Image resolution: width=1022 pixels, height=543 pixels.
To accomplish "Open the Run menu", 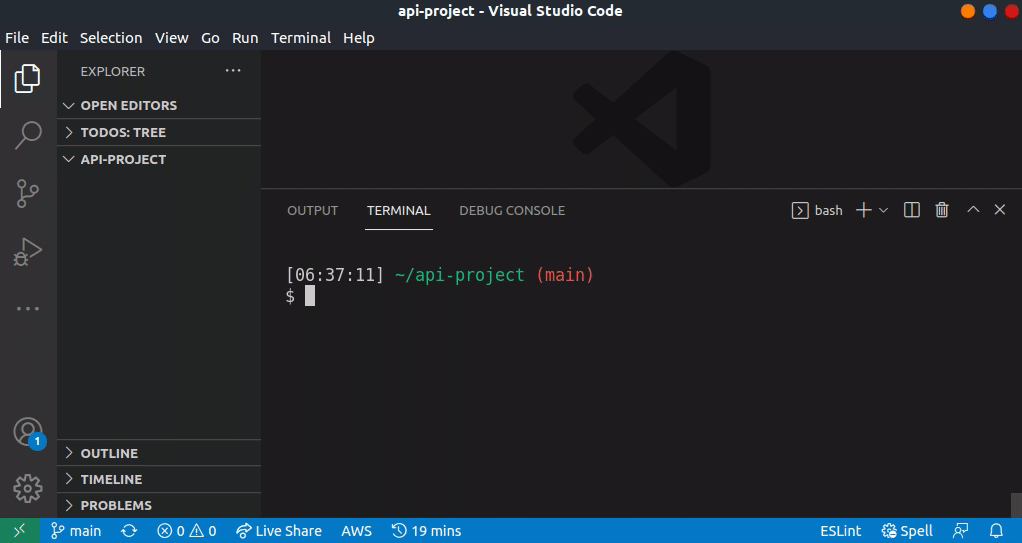I will coord(245,38).
